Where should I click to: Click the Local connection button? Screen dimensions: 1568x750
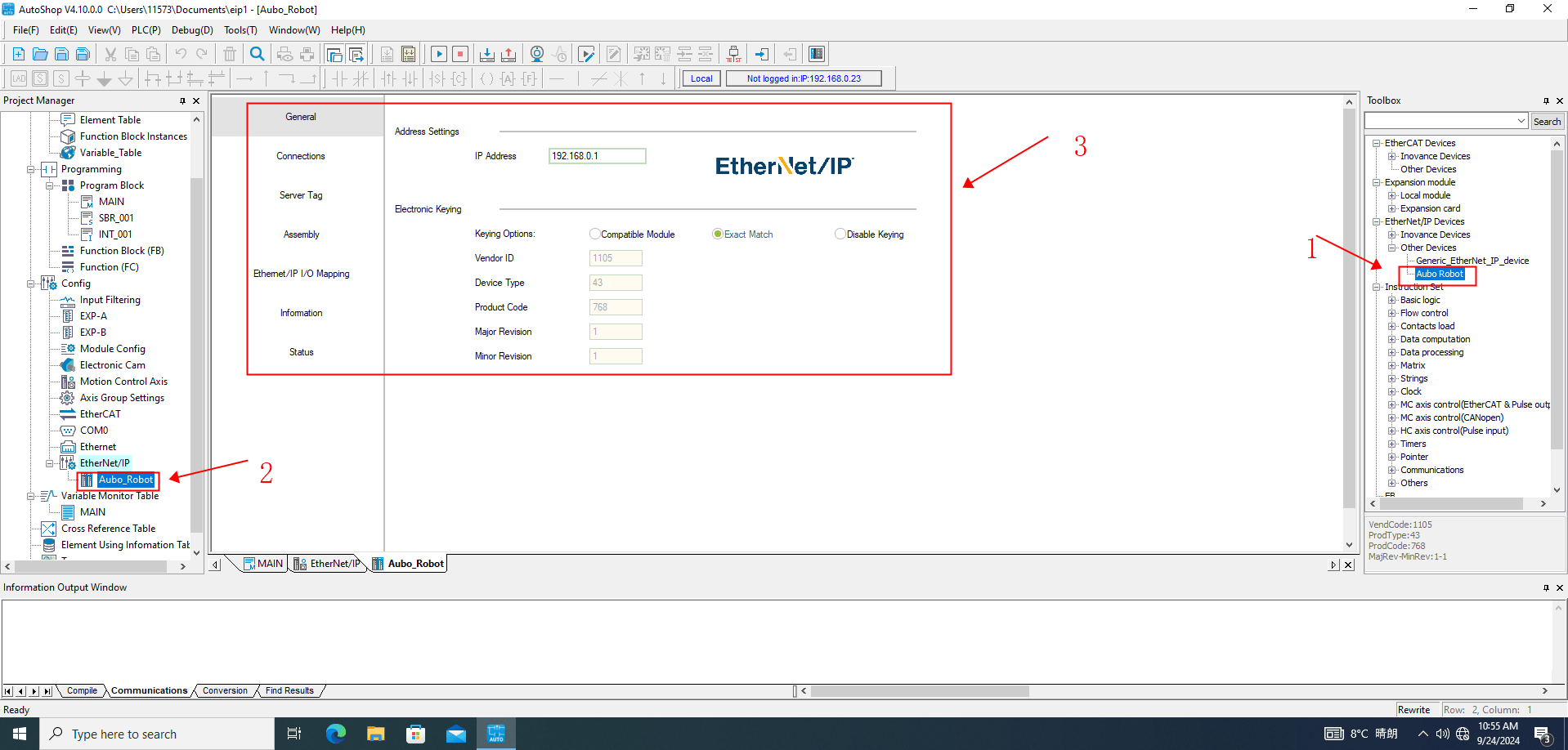(x=701, y=78)
